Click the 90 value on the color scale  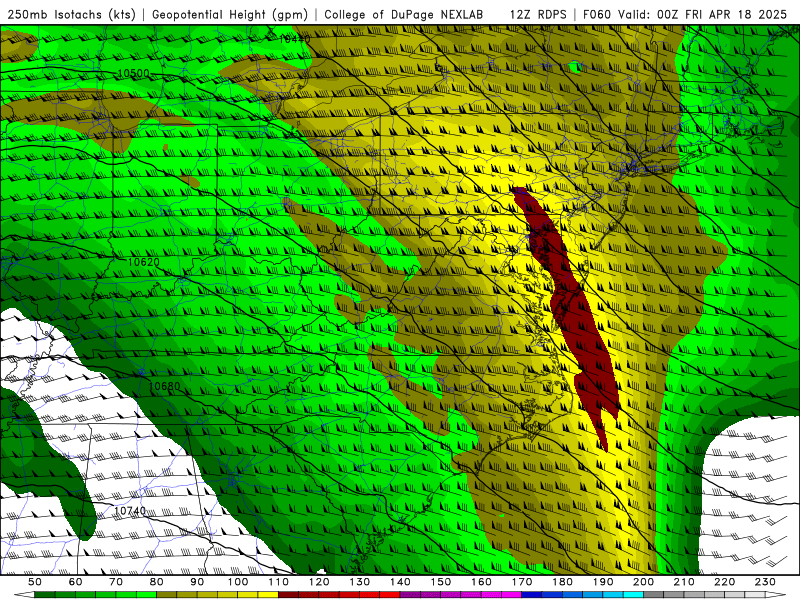point(197,582)
